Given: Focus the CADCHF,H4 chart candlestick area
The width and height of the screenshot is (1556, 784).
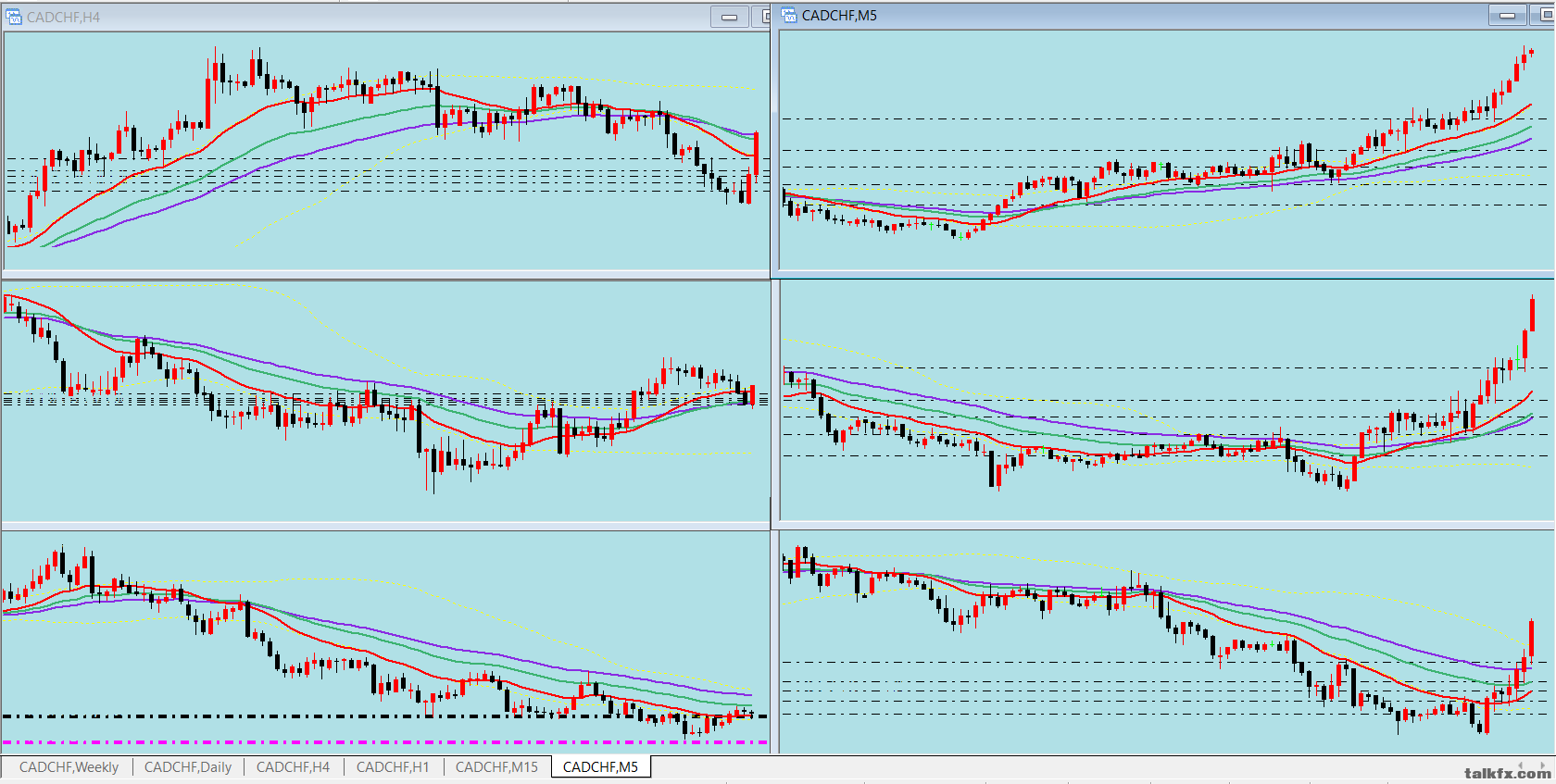Looking at the screenshot, I should tap(385, 151).
